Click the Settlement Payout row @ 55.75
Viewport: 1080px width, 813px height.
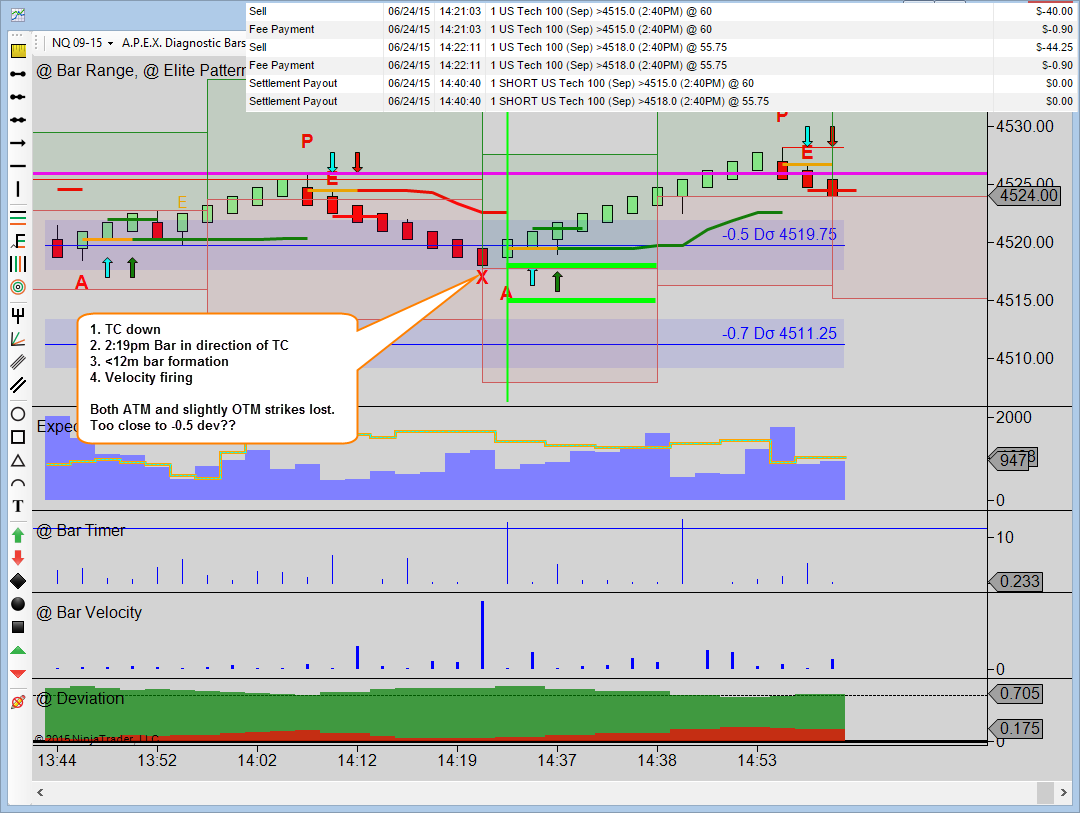tap(661, 101)
